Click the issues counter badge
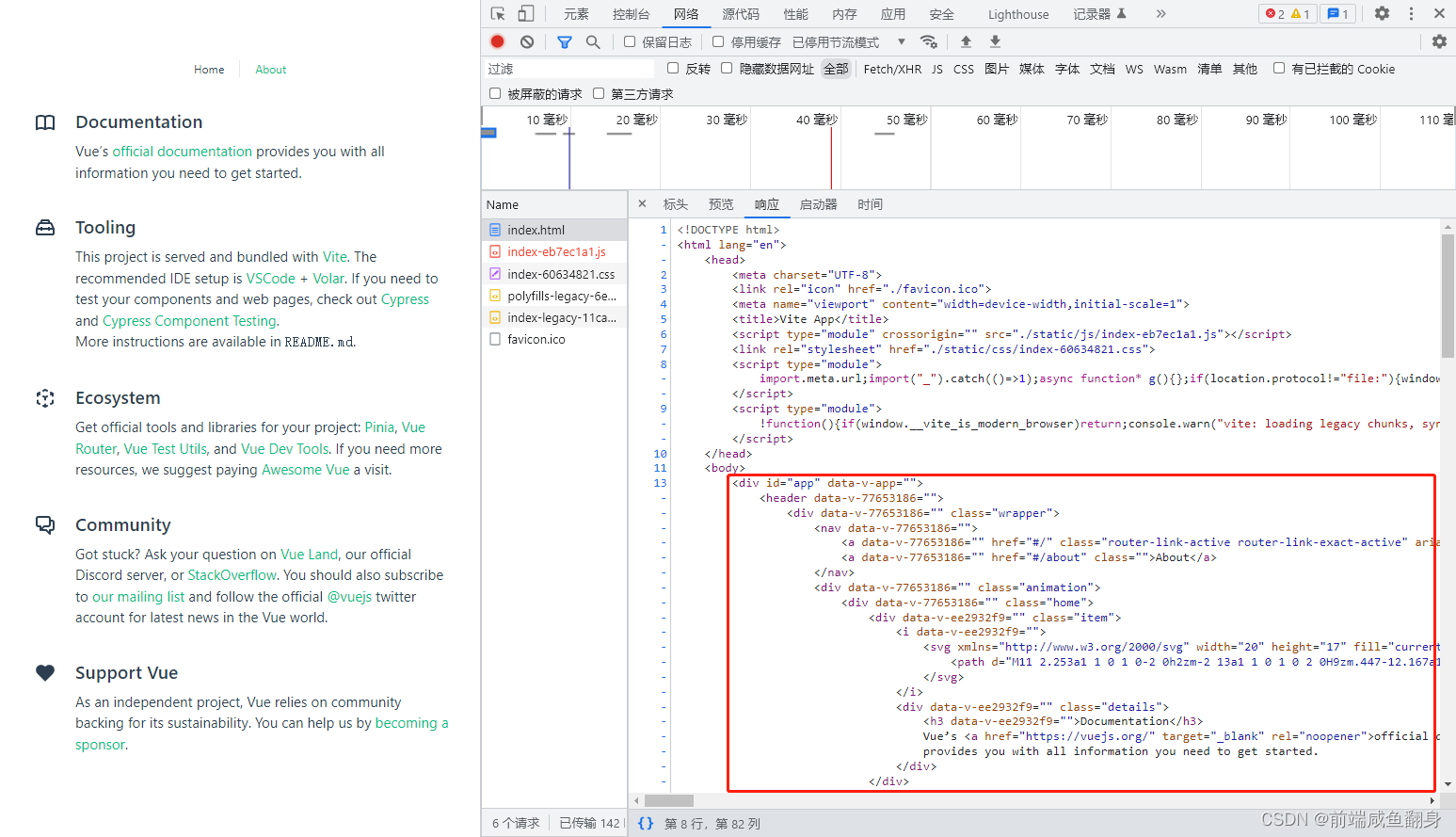 coord(1337,14)
